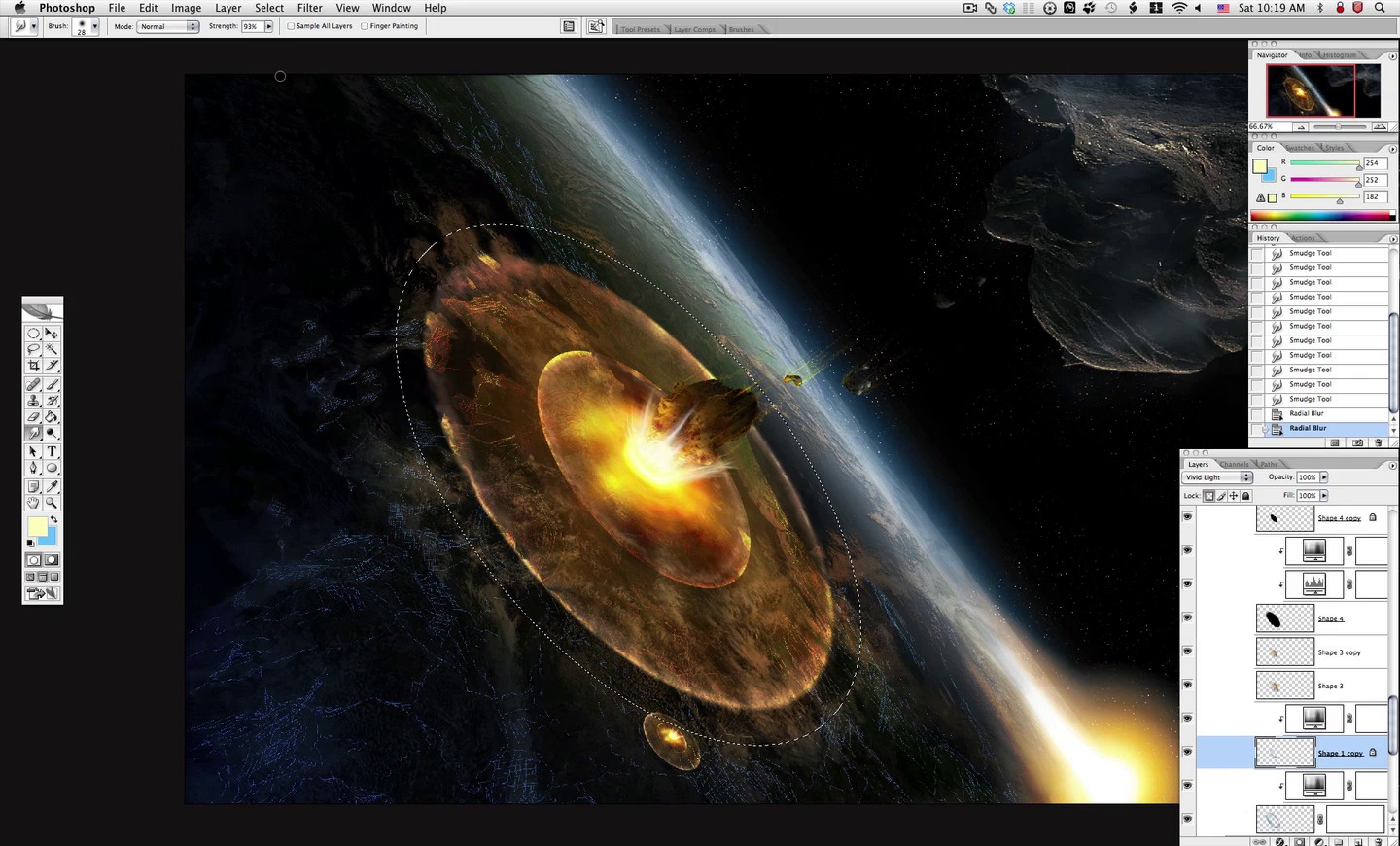1400x846 pixels.
Task: Create new snapshot in History panel
Action: click(x=1357, y=442)
